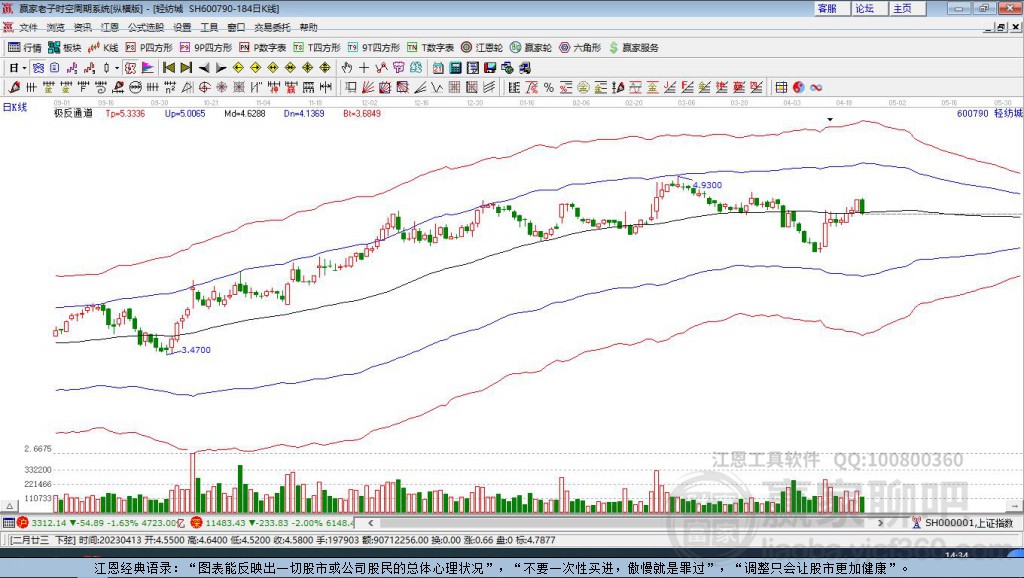Click the Dn=4.1369 indicator value
The width and height of the screenshot is (1024, 578).
(304, 114)
